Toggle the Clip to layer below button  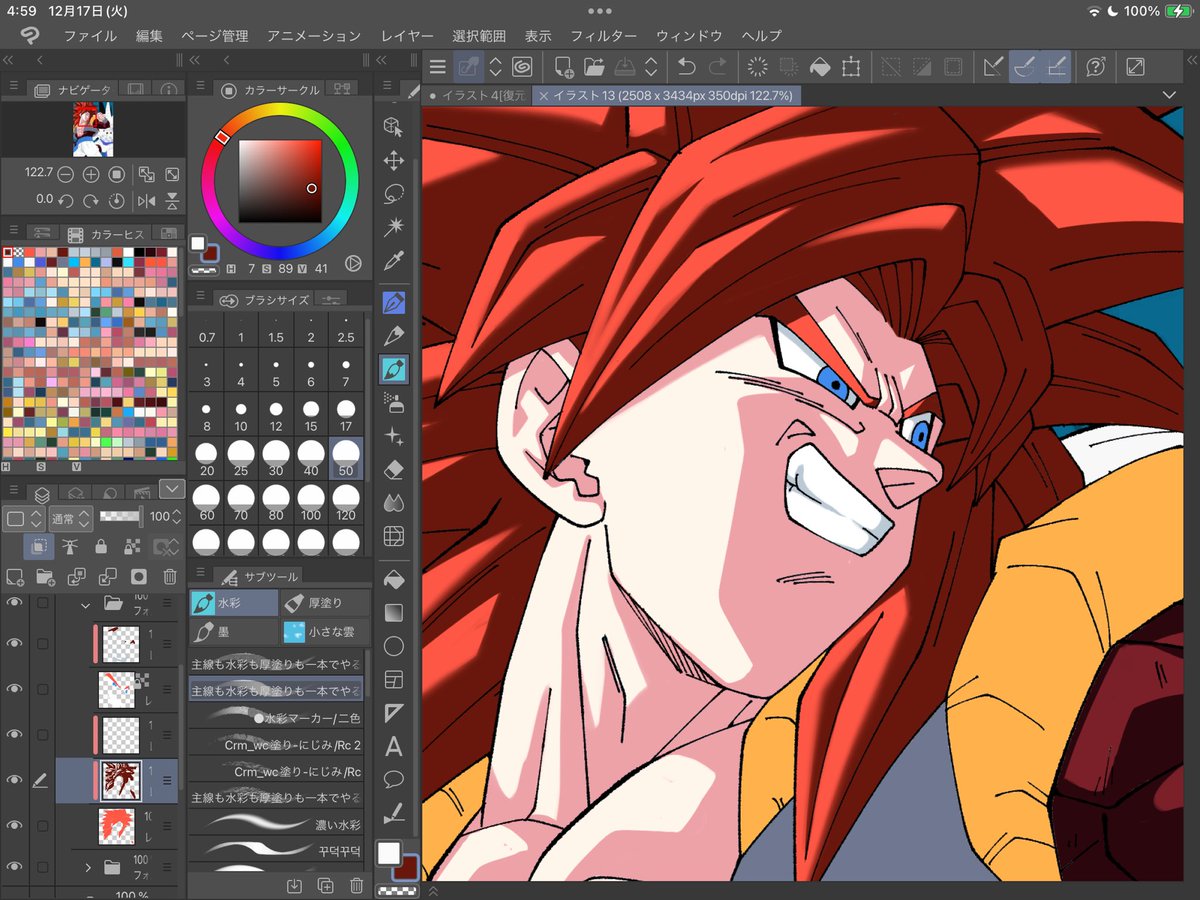coord(39,547)
